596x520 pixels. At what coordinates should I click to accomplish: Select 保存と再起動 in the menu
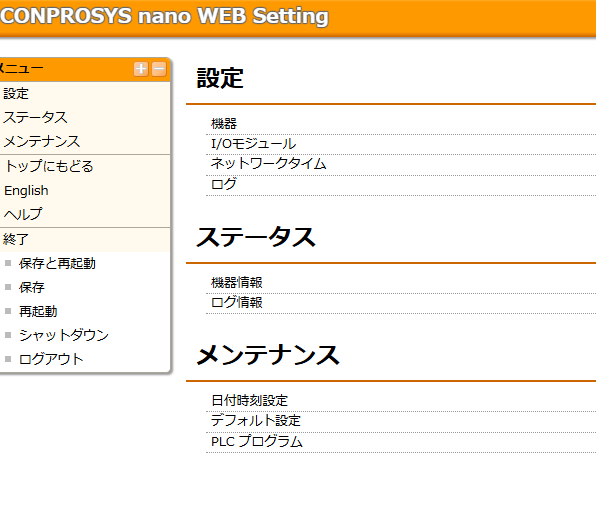[x=57, y=263]
